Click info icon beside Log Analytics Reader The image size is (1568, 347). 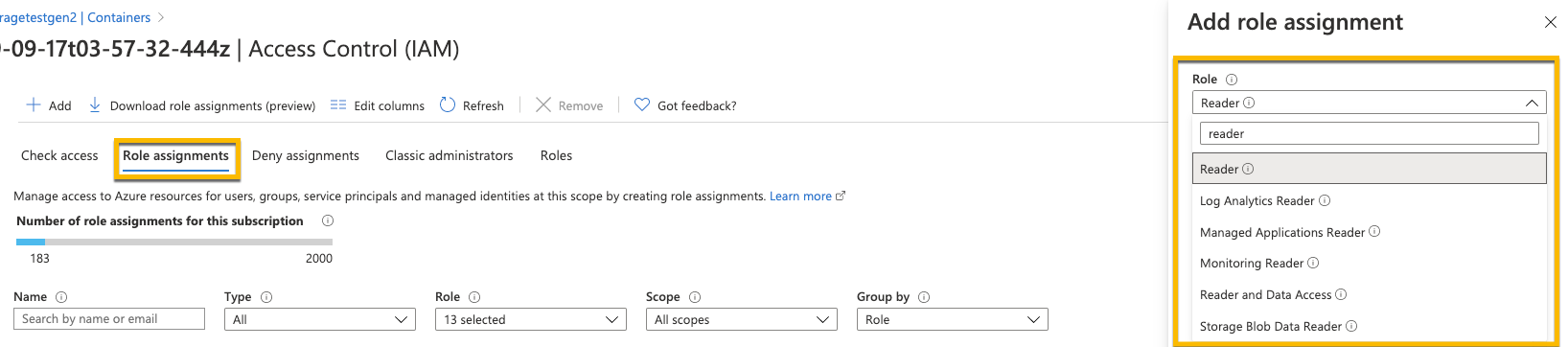coord(1325,200)
